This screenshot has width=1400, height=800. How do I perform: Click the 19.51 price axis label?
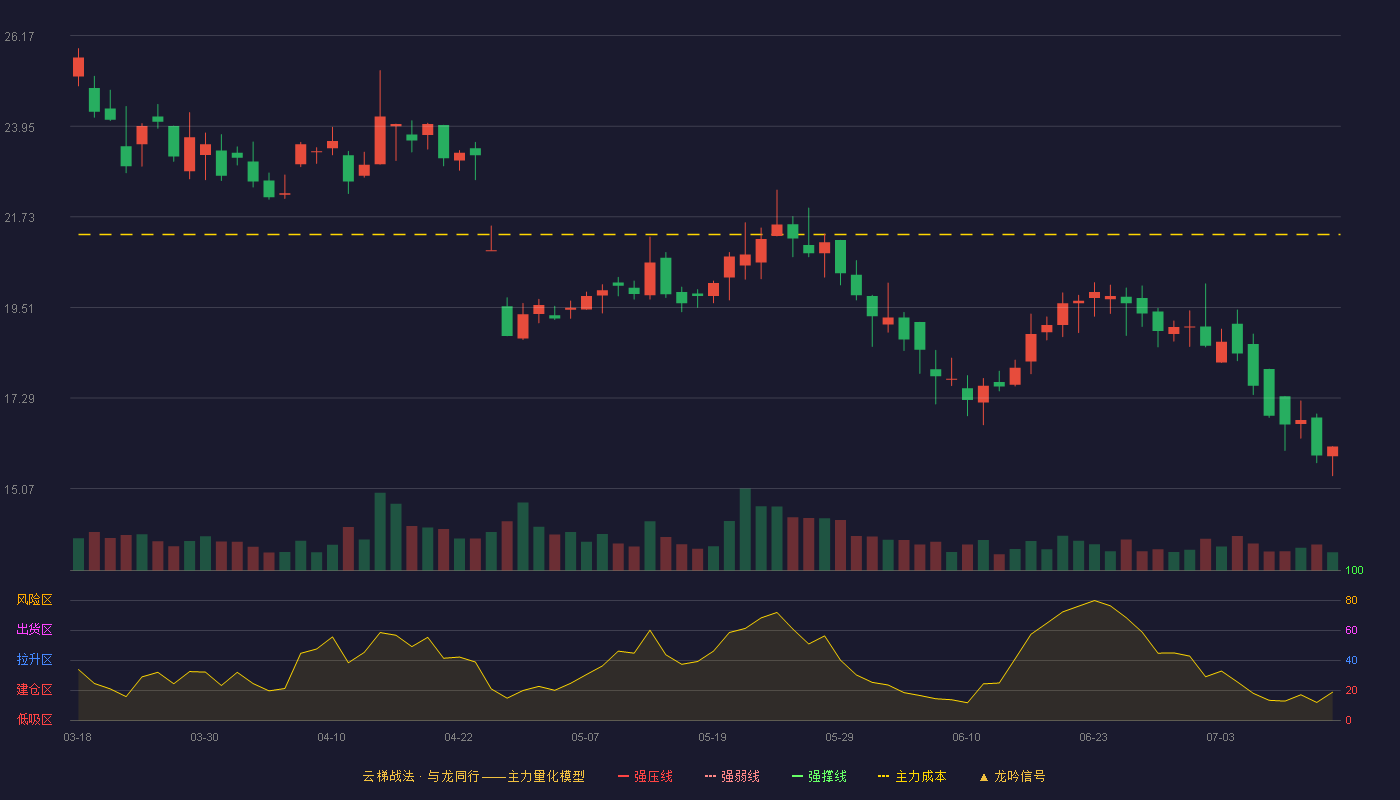click(x=19, y=309)
